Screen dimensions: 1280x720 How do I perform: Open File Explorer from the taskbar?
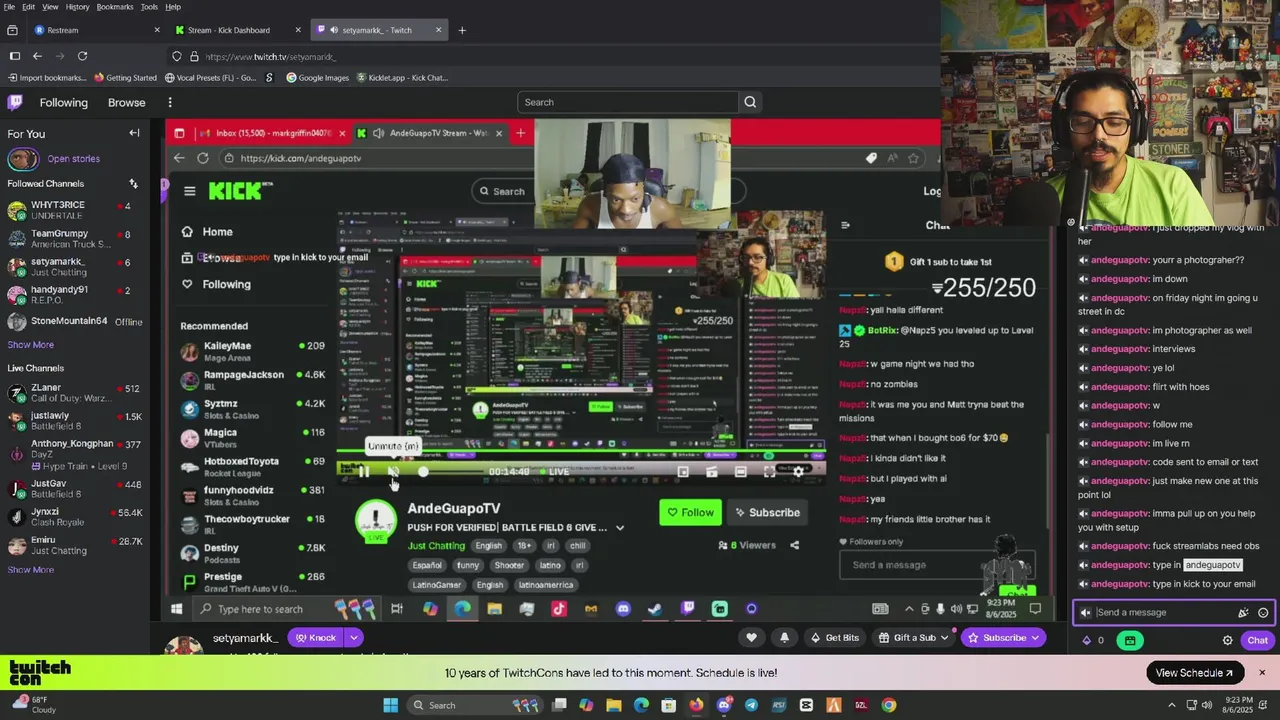click(613, 705)
